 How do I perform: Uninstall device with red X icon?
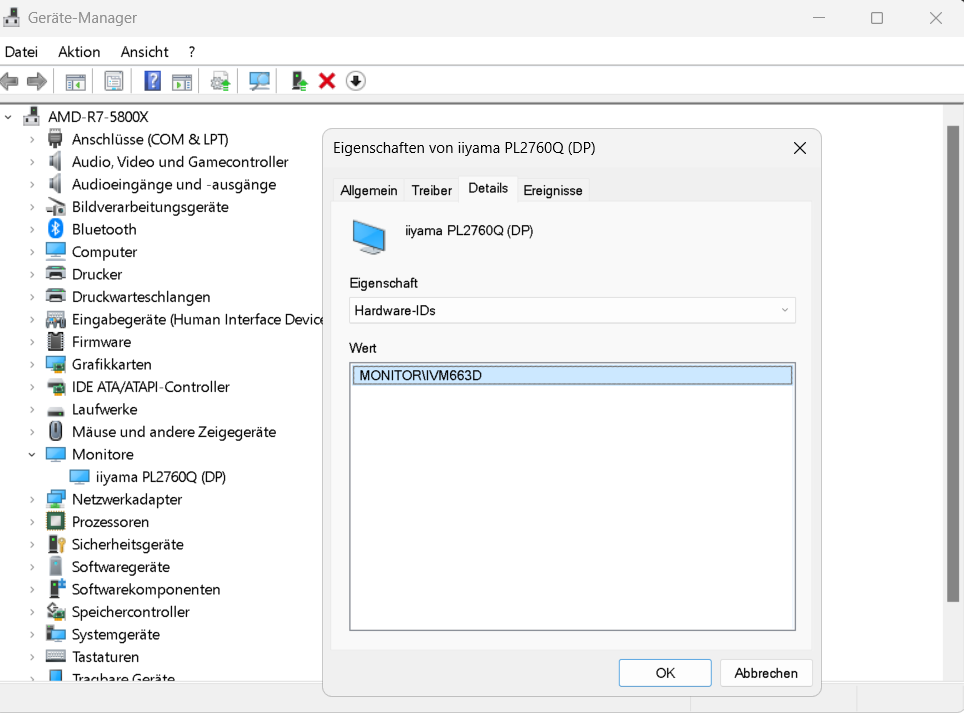[x=327, y=81]
